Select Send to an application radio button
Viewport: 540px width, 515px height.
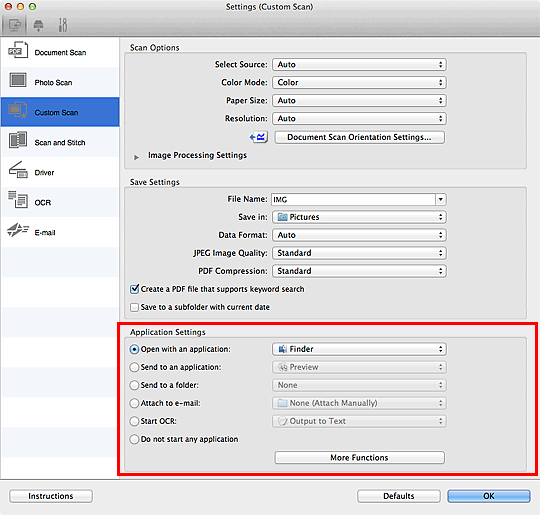point(134,367)
